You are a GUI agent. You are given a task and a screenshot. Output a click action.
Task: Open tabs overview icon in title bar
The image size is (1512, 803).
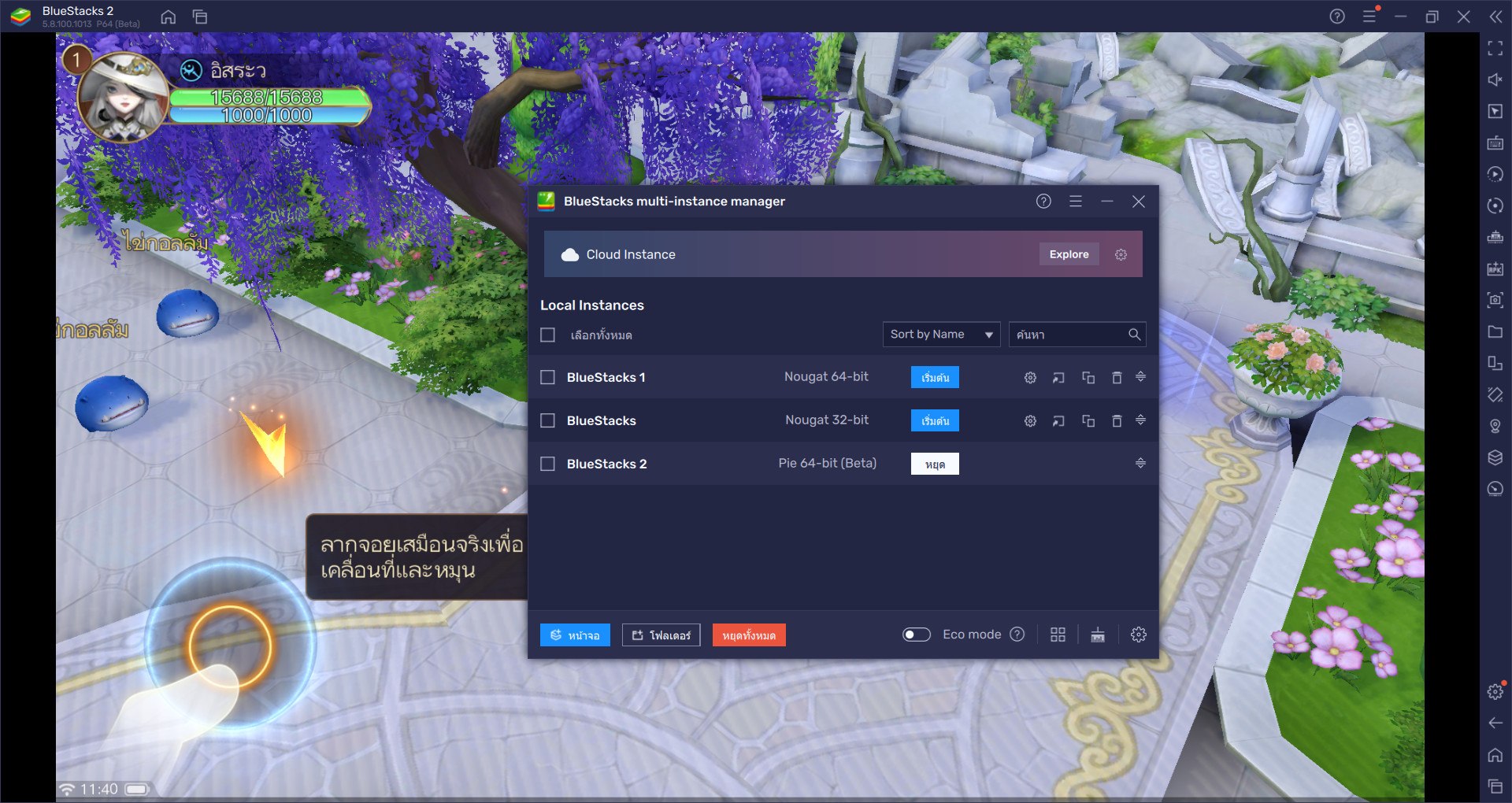pyautogui.click(x=200, y=17)
